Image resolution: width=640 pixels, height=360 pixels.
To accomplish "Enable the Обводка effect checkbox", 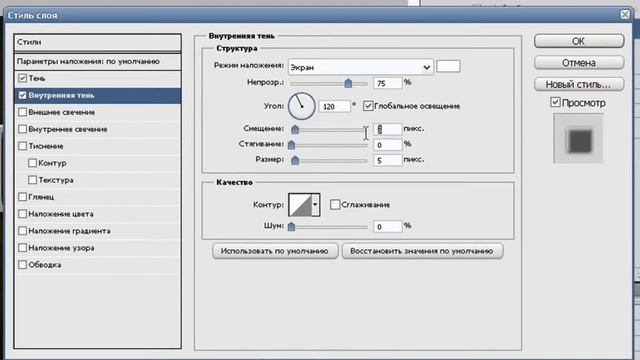I will click(22, 264).
